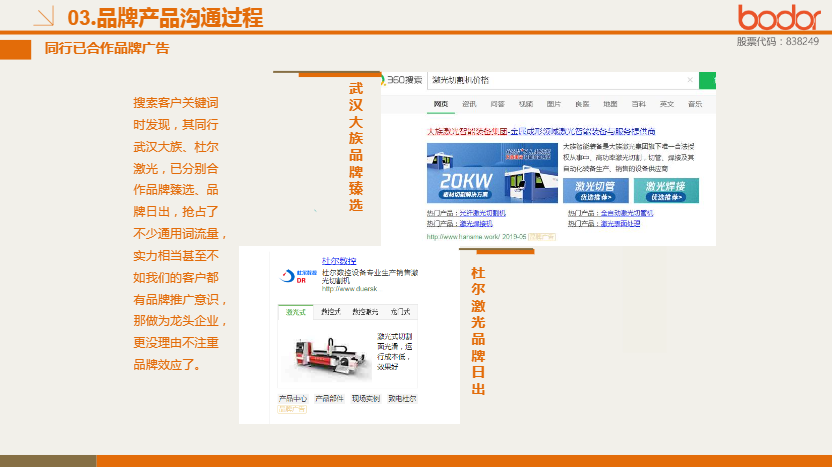
Task: Click the 激光式切割面光滑 product description
Action: tap(395, 351)
